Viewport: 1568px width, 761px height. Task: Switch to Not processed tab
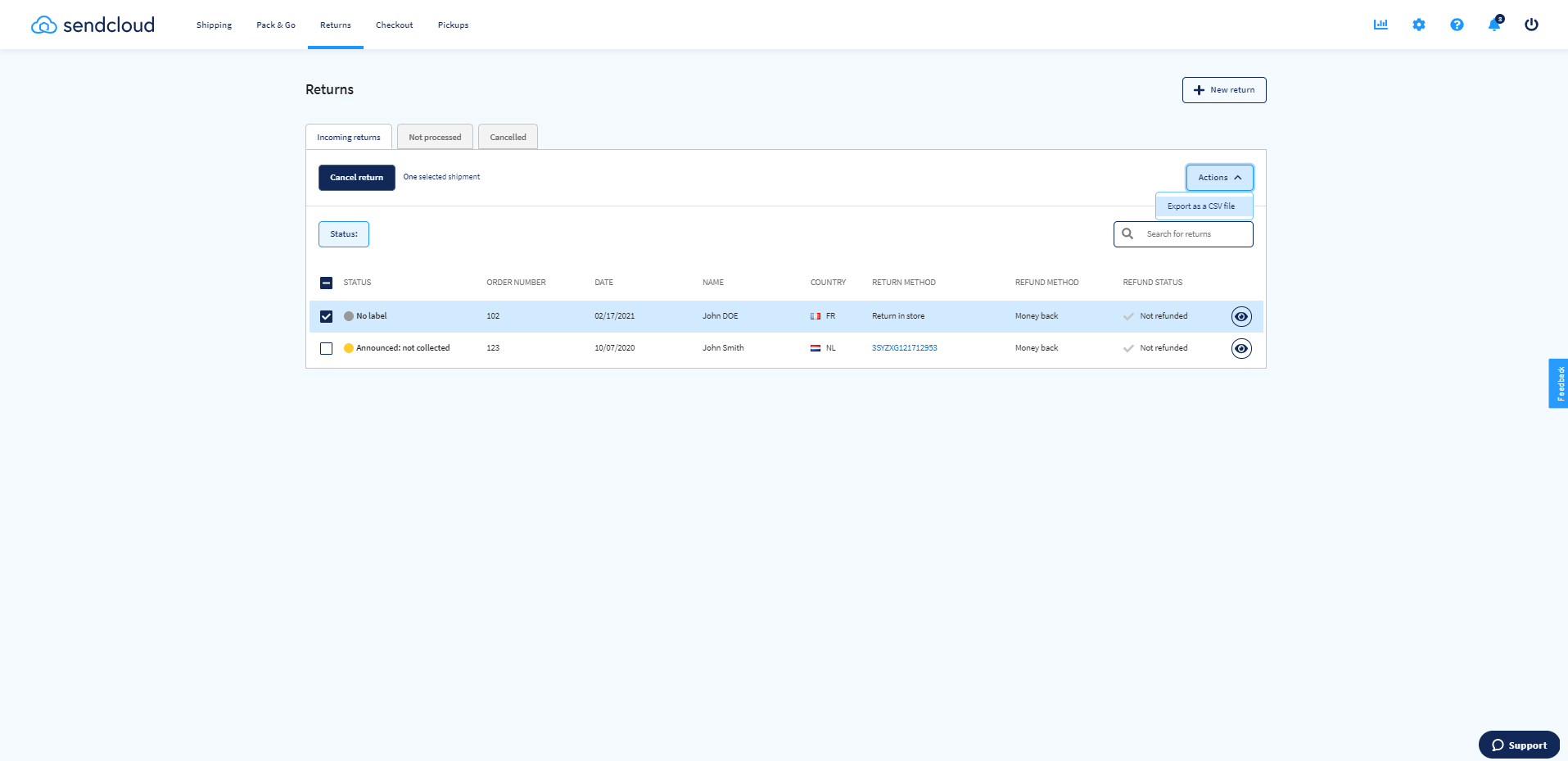coord(435,137)
